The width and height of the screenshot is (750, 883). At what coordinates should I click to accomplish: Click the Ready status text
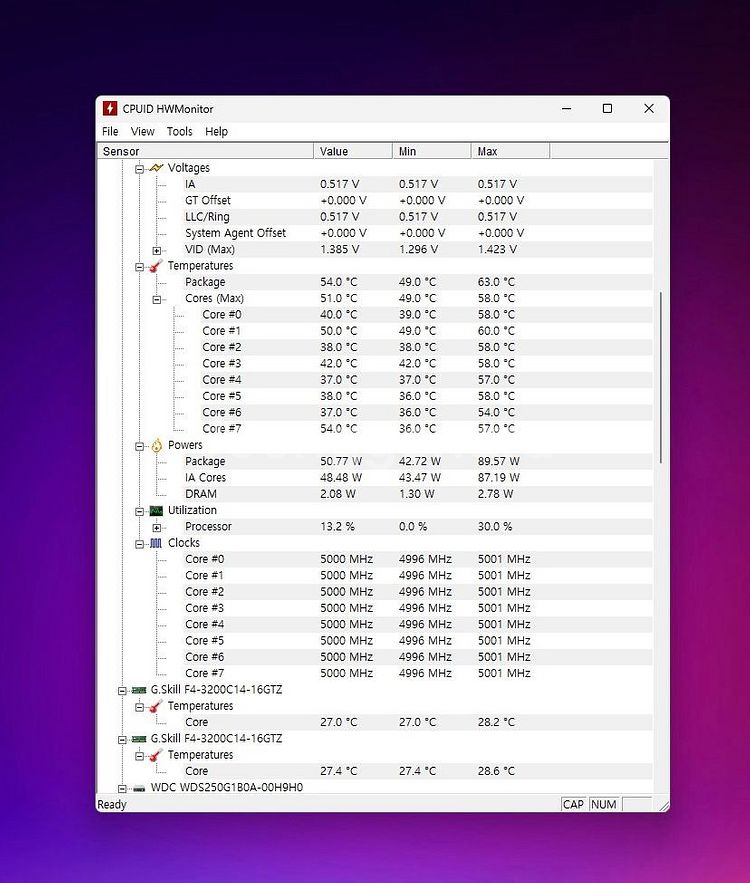[111, 805]
